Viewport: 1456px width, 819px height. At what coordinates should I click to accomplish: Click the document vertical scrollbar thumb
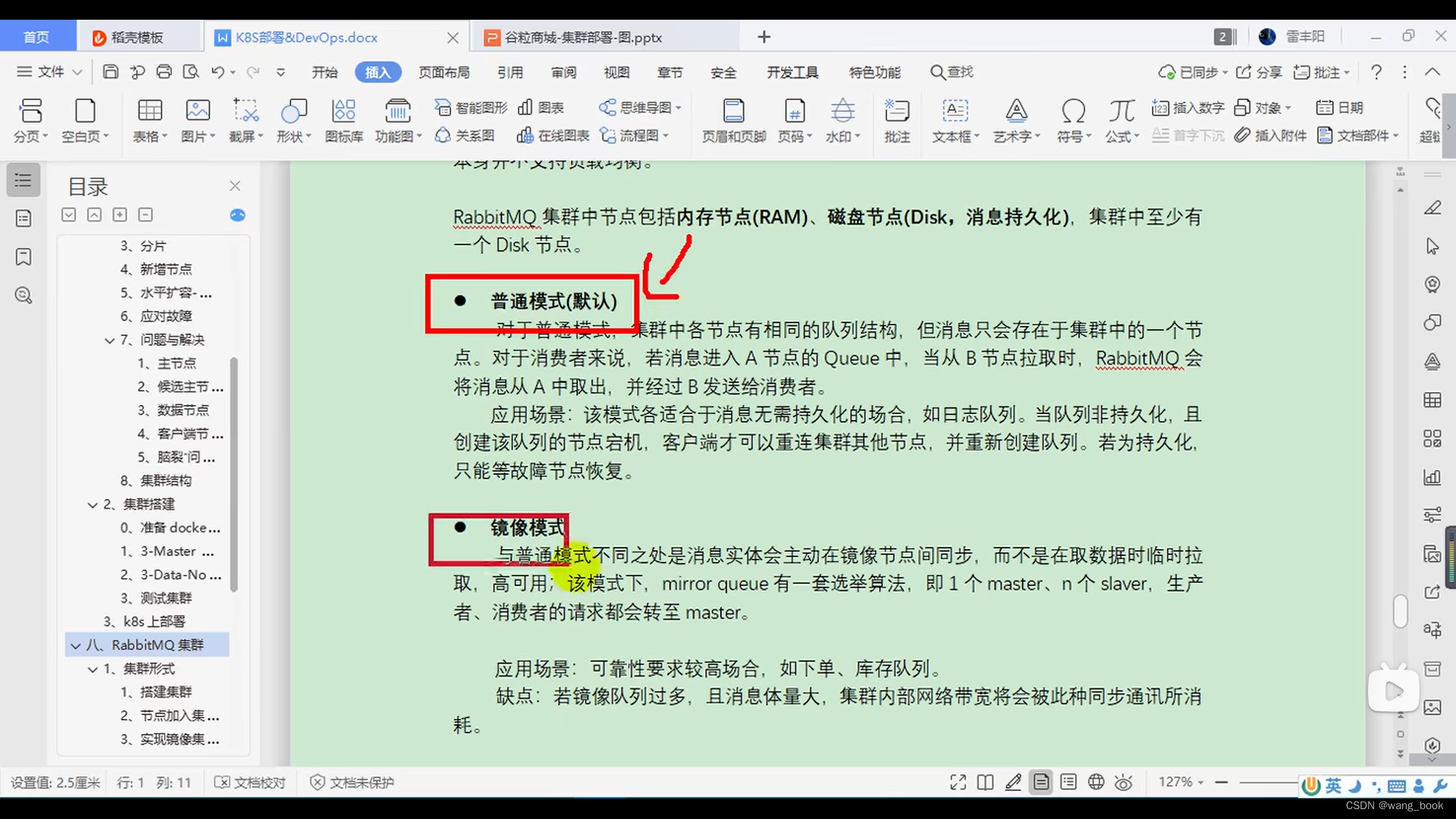[x=1400, y=610]
